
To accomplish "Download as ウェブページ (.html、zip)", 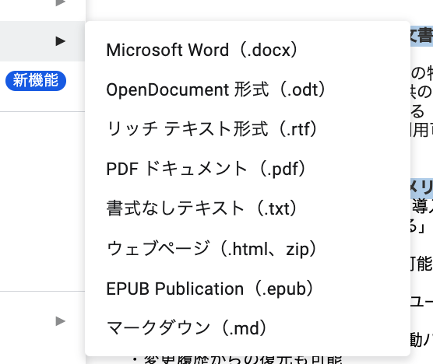I will point(247,249).
